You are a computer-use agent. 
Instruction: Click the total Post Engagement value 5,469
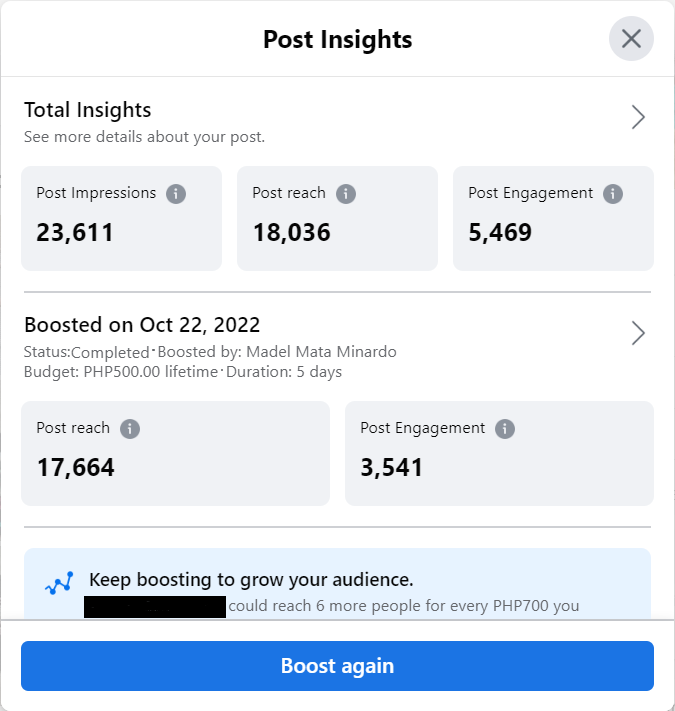[500, 233]
